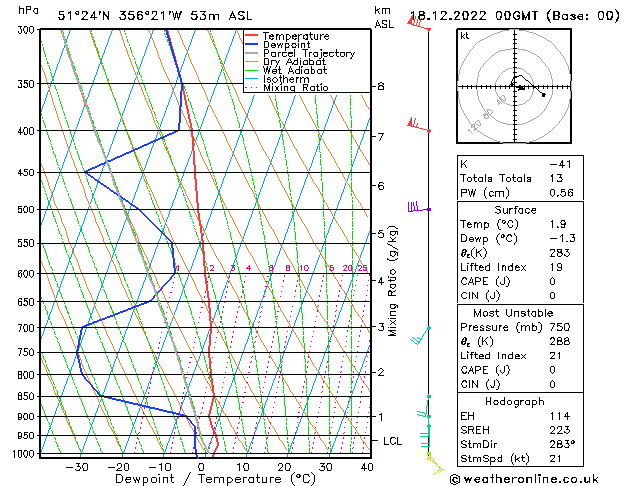Click the Dewpoint / Temperature (°C) axis title
Viewport: 629px width, 486px height.
click(215, 479)
